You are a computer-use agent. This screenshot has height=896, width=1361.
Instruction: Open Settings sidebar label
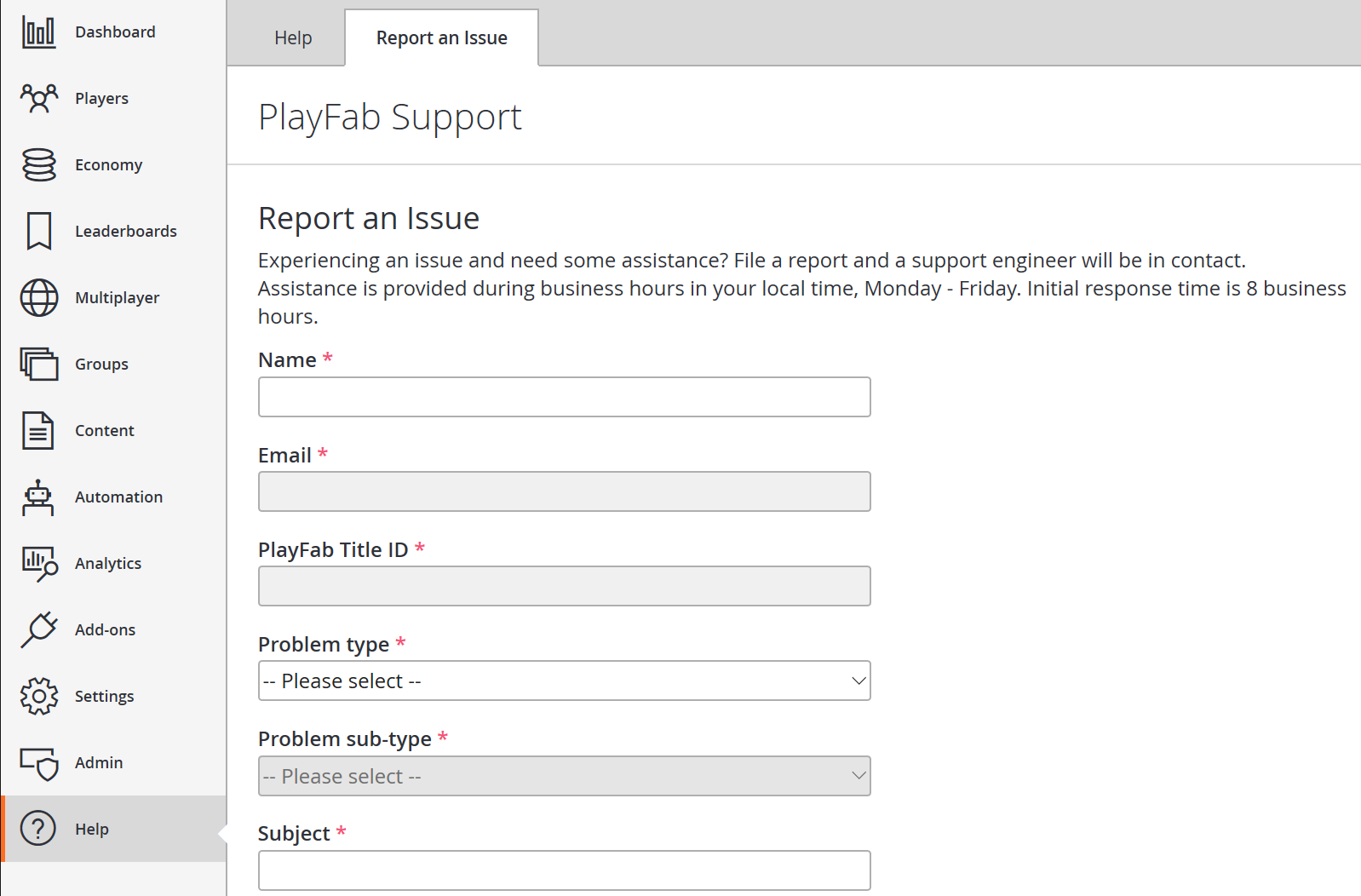(104, 697)
